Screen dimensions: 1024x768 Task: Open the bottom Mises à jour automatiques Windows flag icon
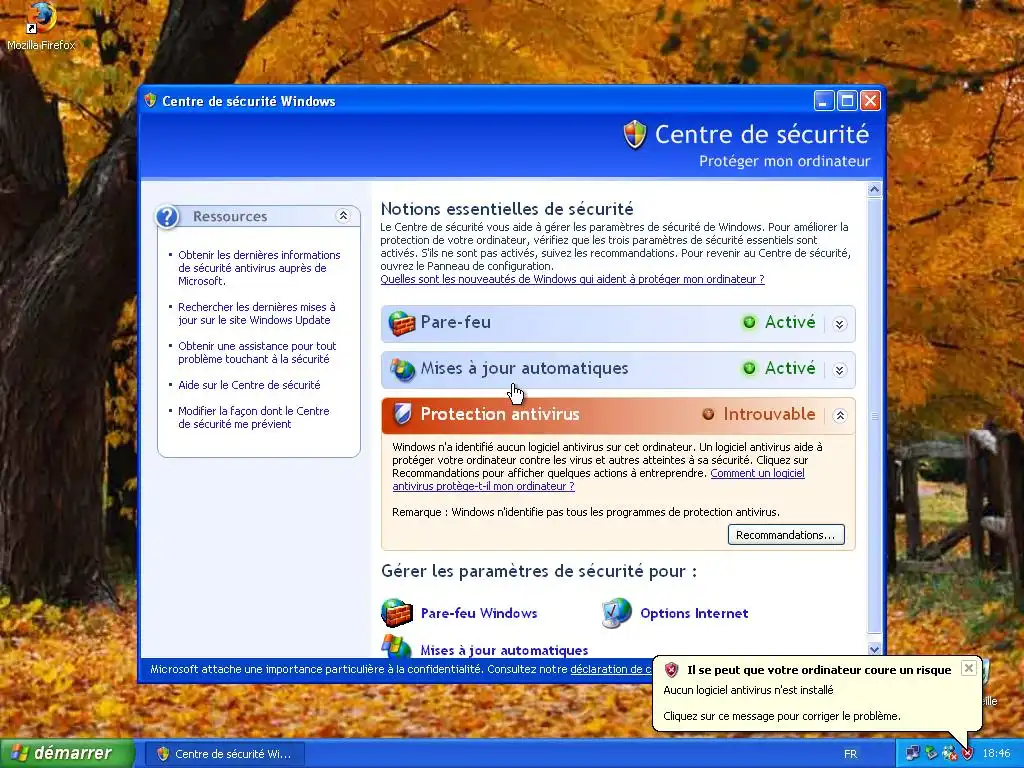[397, 646]
